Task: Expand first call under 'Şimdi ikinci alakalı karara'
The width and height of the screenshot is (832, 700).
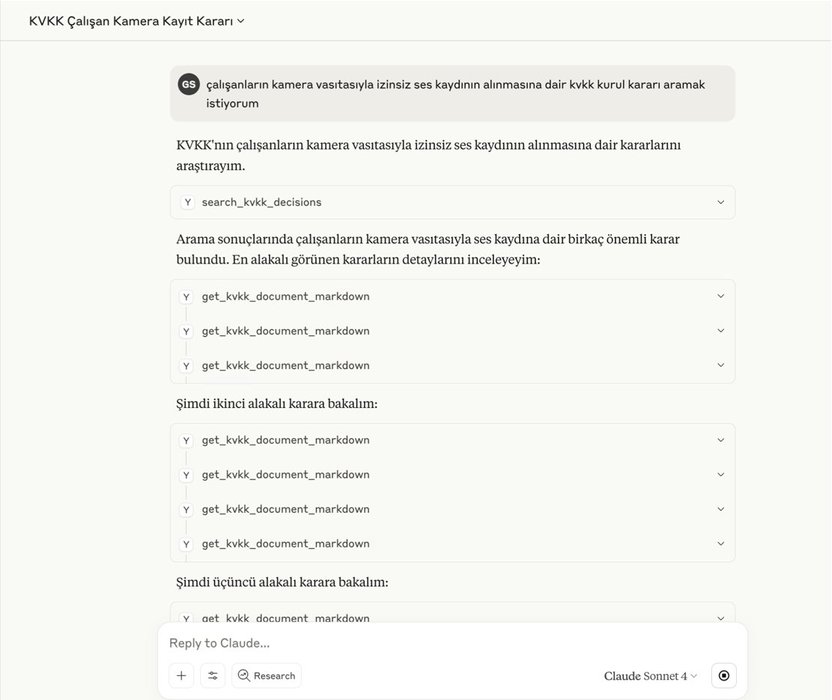Action: (453, 440)
